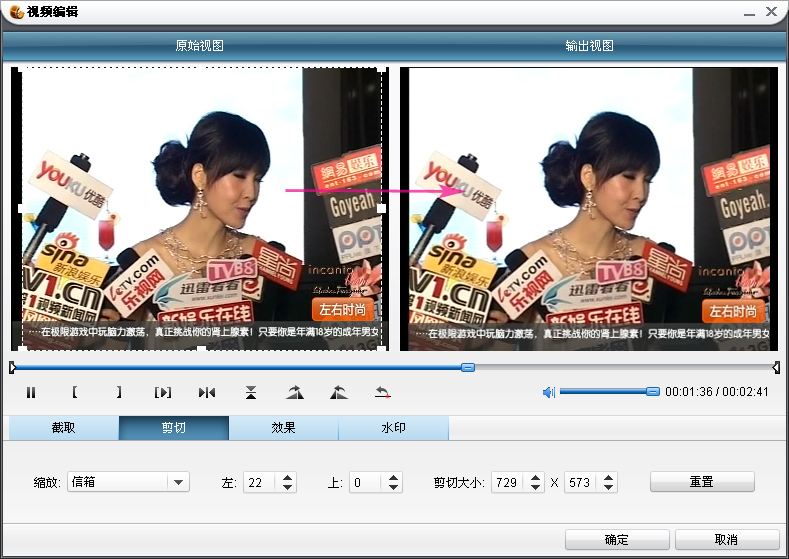Click the timeline end marker
Viewport: 789px width, 559px height.
tap(776, 368)
